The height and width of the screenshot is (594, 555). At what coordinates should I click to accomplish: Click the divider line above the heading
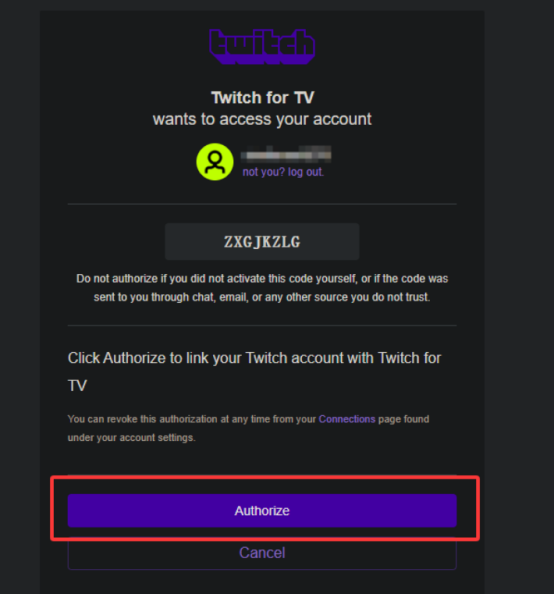pyautogui.click(x=262, y=325)
